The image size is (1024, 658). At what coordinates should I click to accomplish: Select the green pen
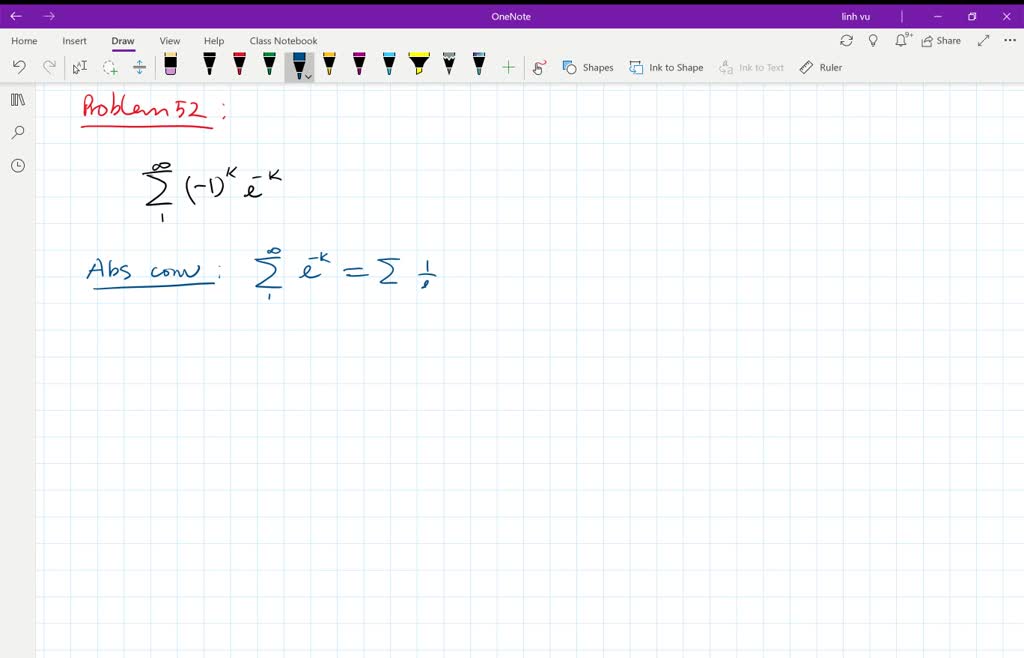269,67
